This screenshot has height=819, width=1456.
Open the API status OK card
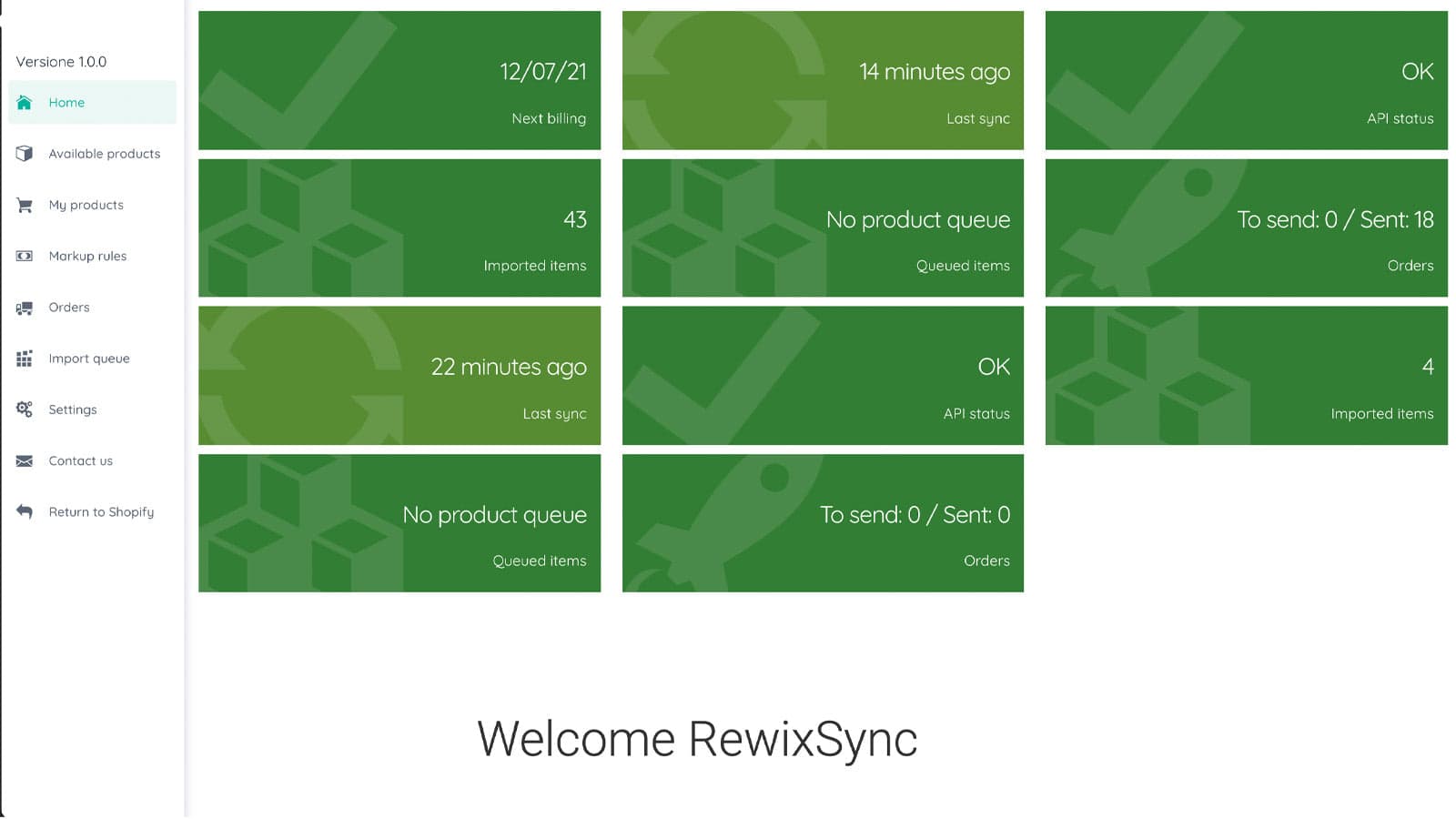pyautogui.click(x=1245, y=79)
